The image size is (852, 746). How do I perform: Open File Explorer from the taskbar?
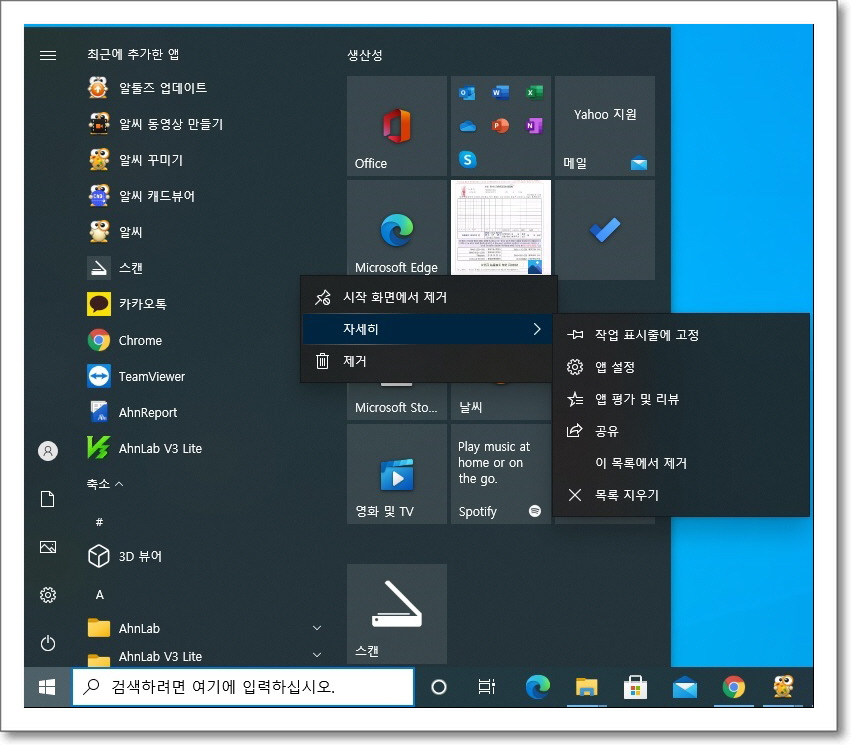[x=586, y=687]
